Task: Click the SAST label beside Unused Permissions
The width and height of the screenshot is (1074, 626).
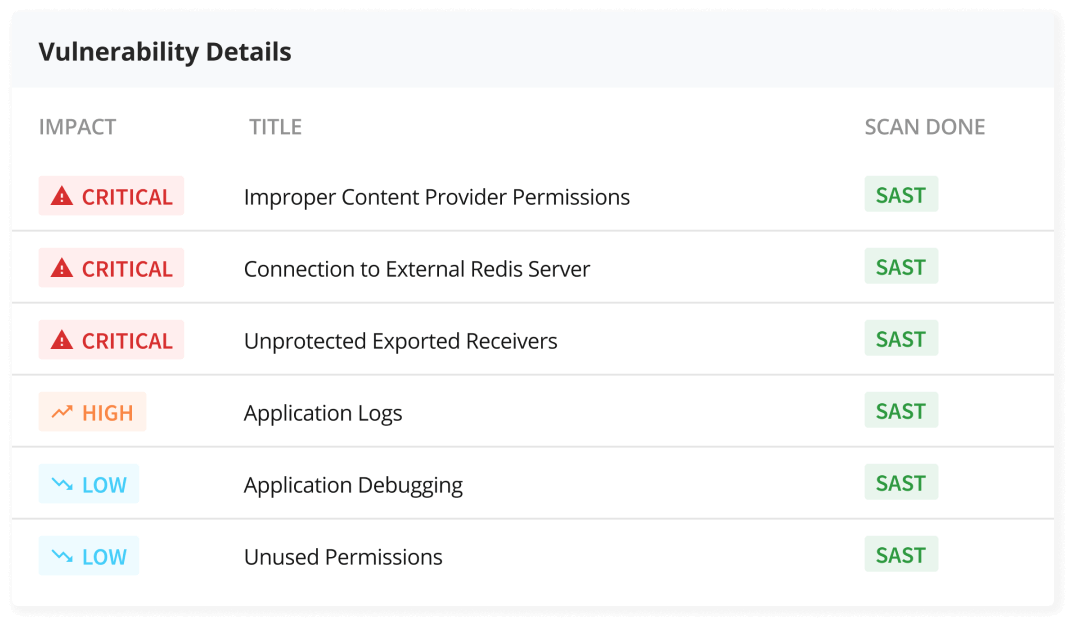Action: click(901, 554)
